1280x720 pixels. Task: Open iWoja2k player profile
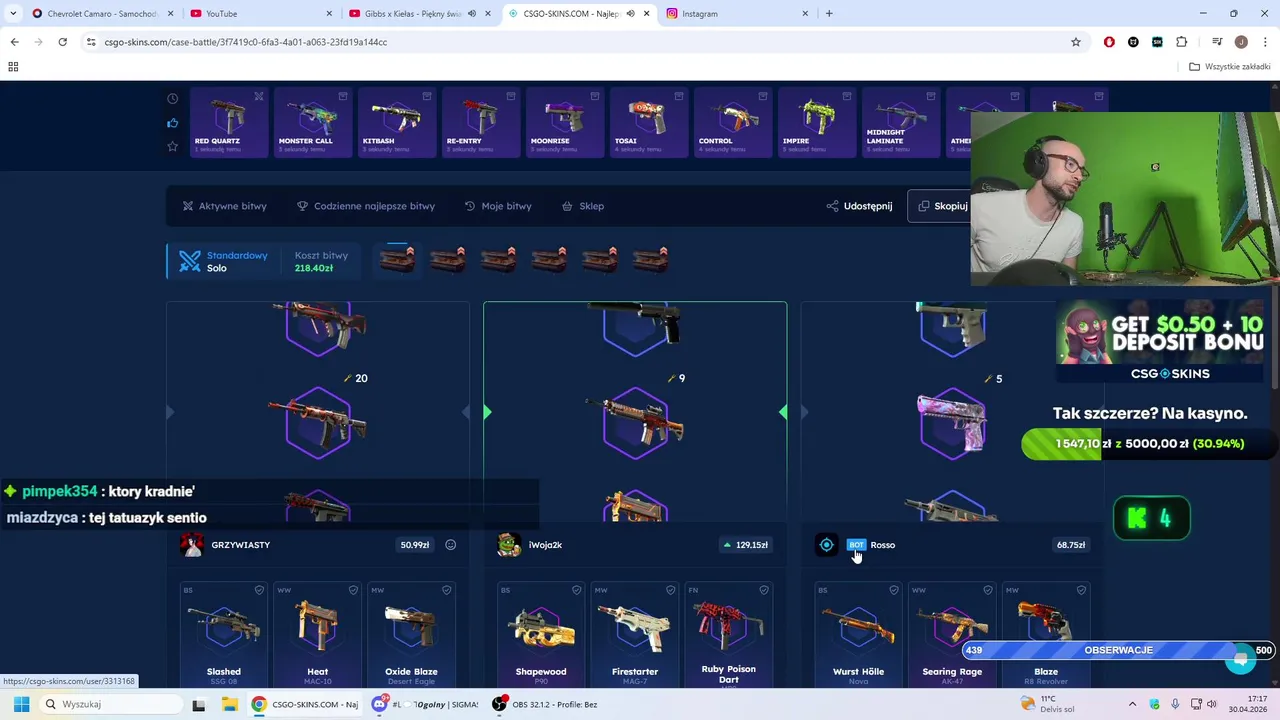(545, 545)
